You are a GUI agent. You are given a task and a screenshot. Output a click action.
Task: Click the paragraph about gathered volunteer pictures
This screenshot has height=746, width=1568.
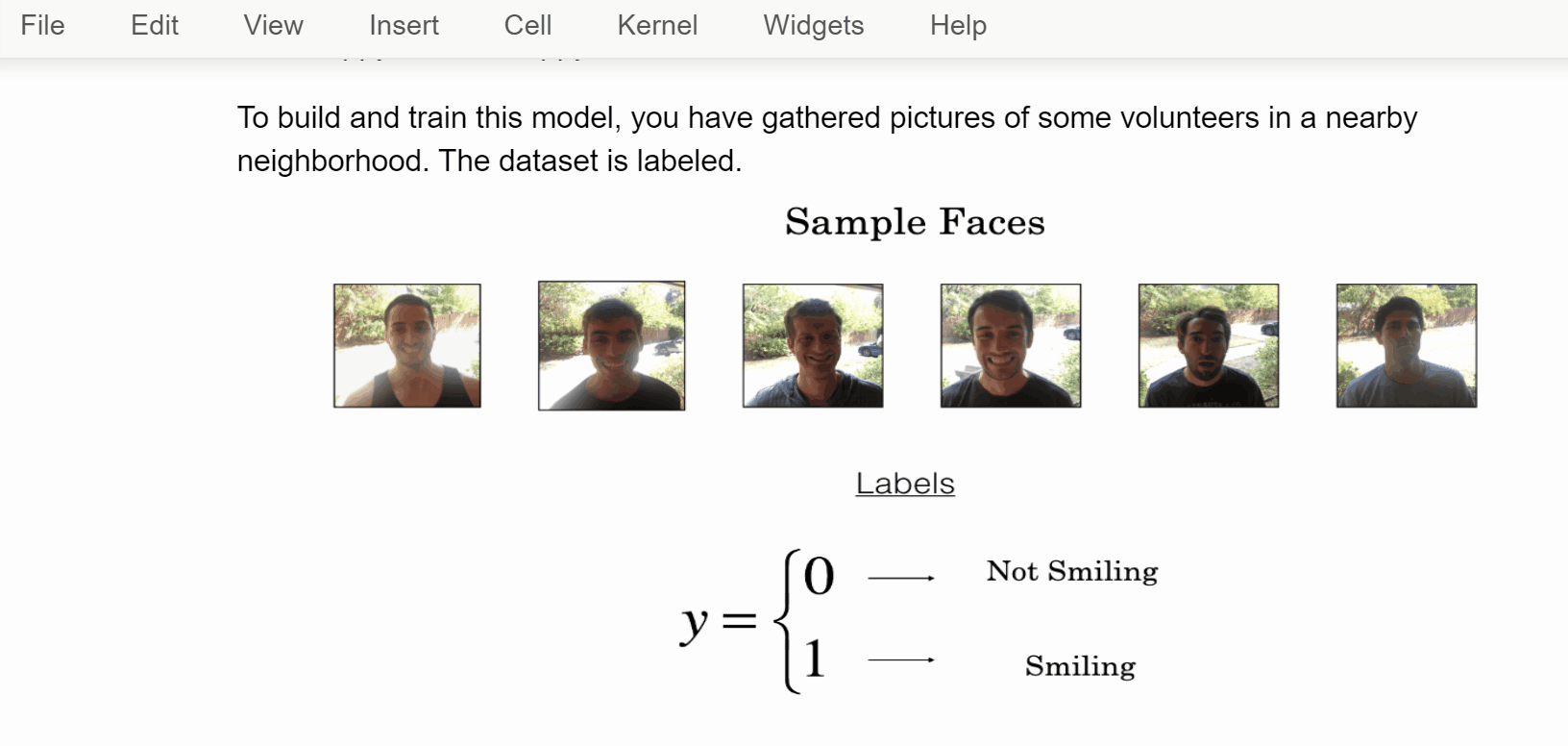pos(827,138)
